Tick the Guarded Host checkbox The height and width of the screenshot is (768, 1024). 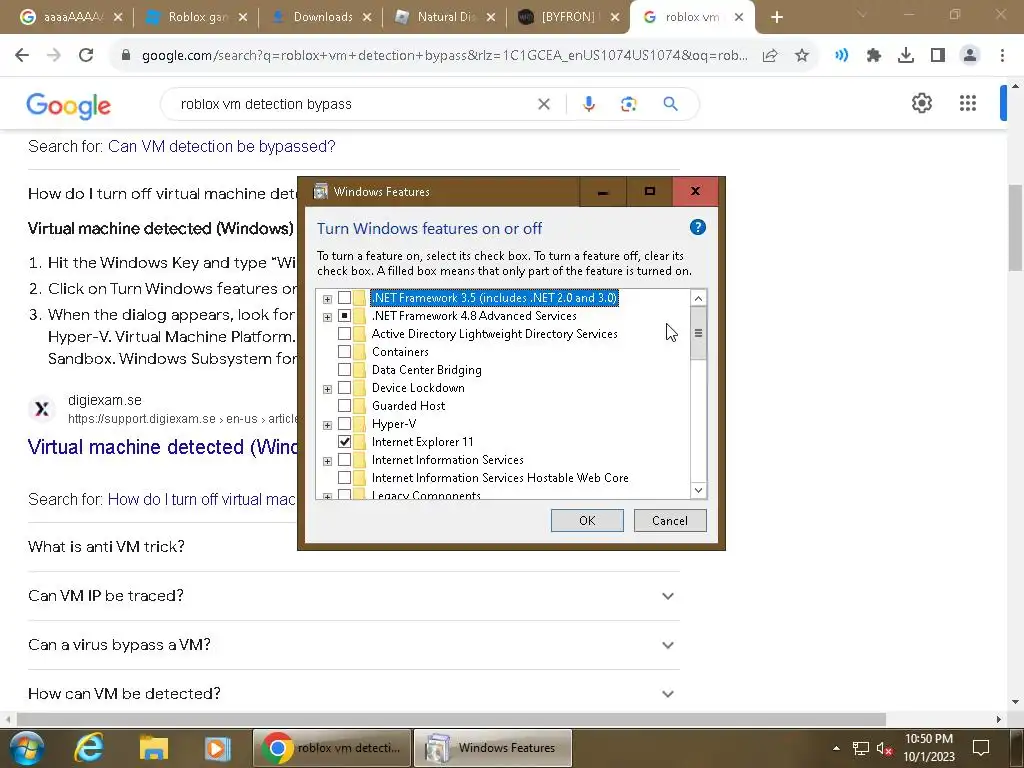(x=344, y=406)
